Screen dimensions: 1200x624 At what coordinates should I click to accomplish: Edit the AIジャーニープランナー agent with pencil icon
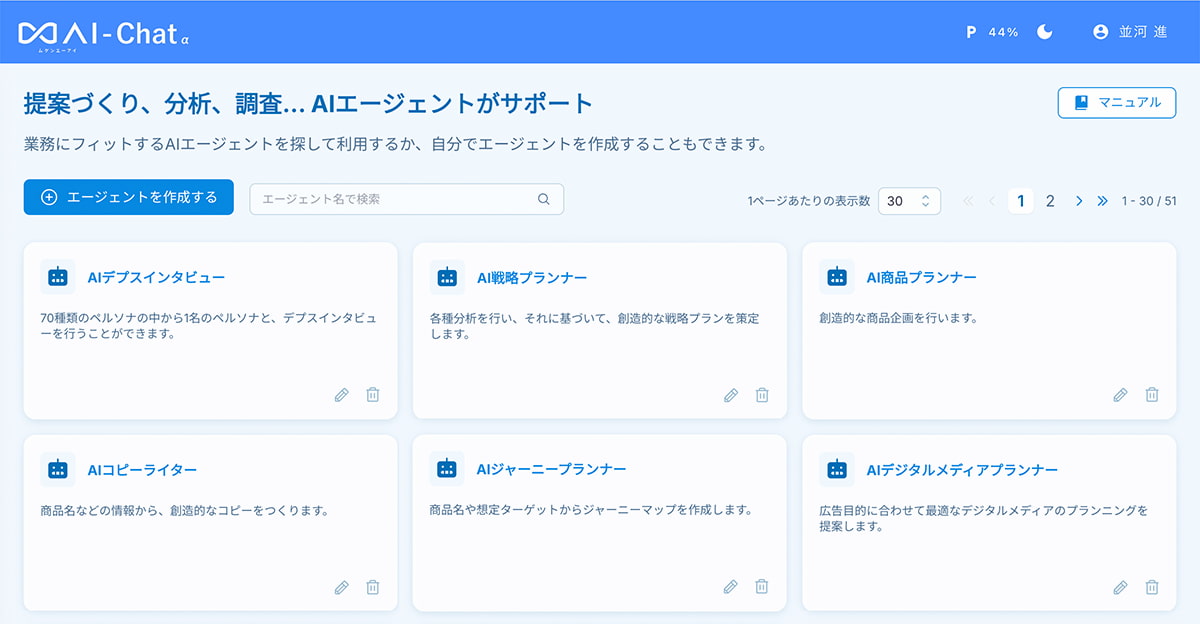coord(731,587)
